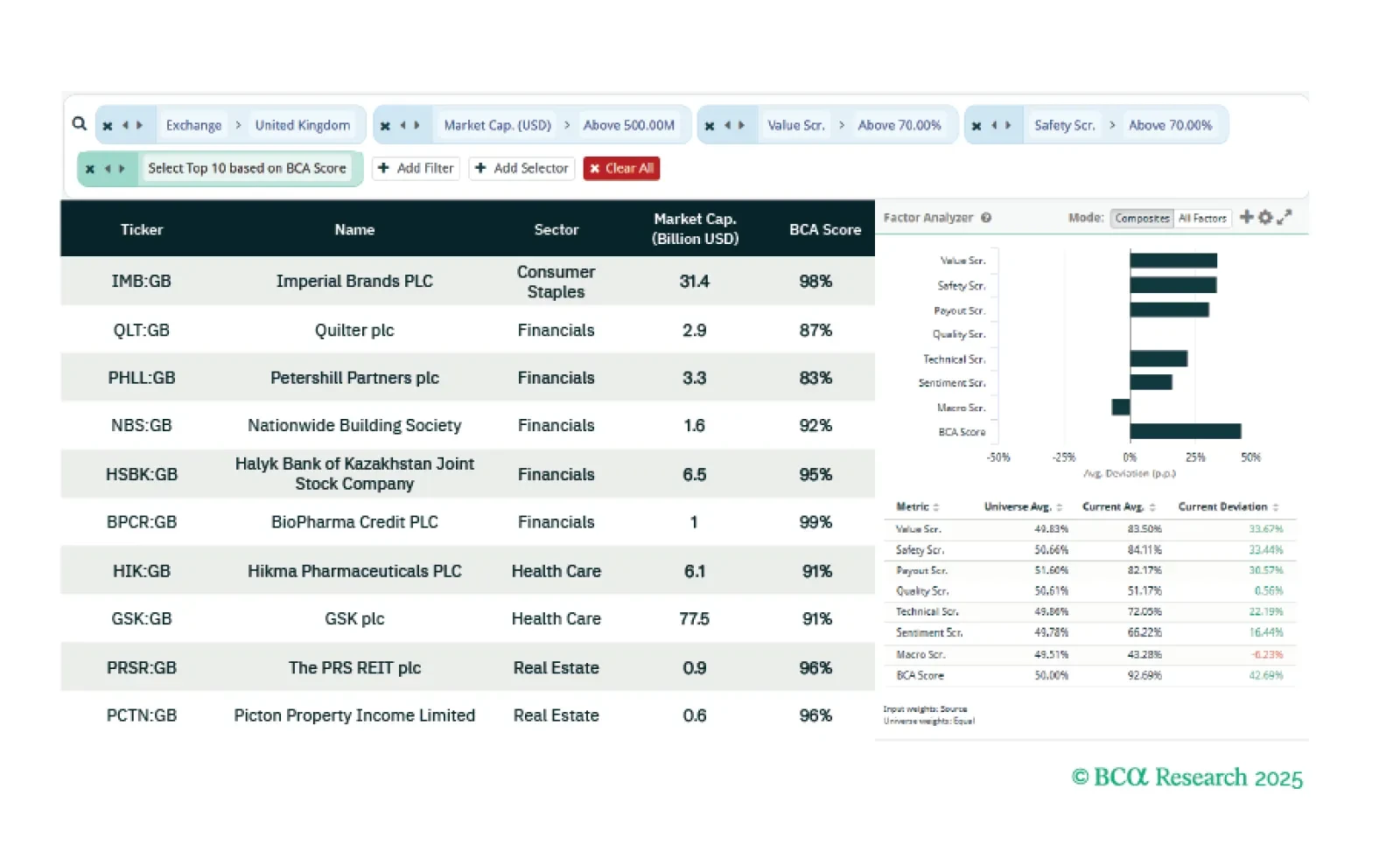Move the Safety Scr. filter left using arrow
Image resolution: width=1400 pixels, height=844 pixels.
point(994,125)
